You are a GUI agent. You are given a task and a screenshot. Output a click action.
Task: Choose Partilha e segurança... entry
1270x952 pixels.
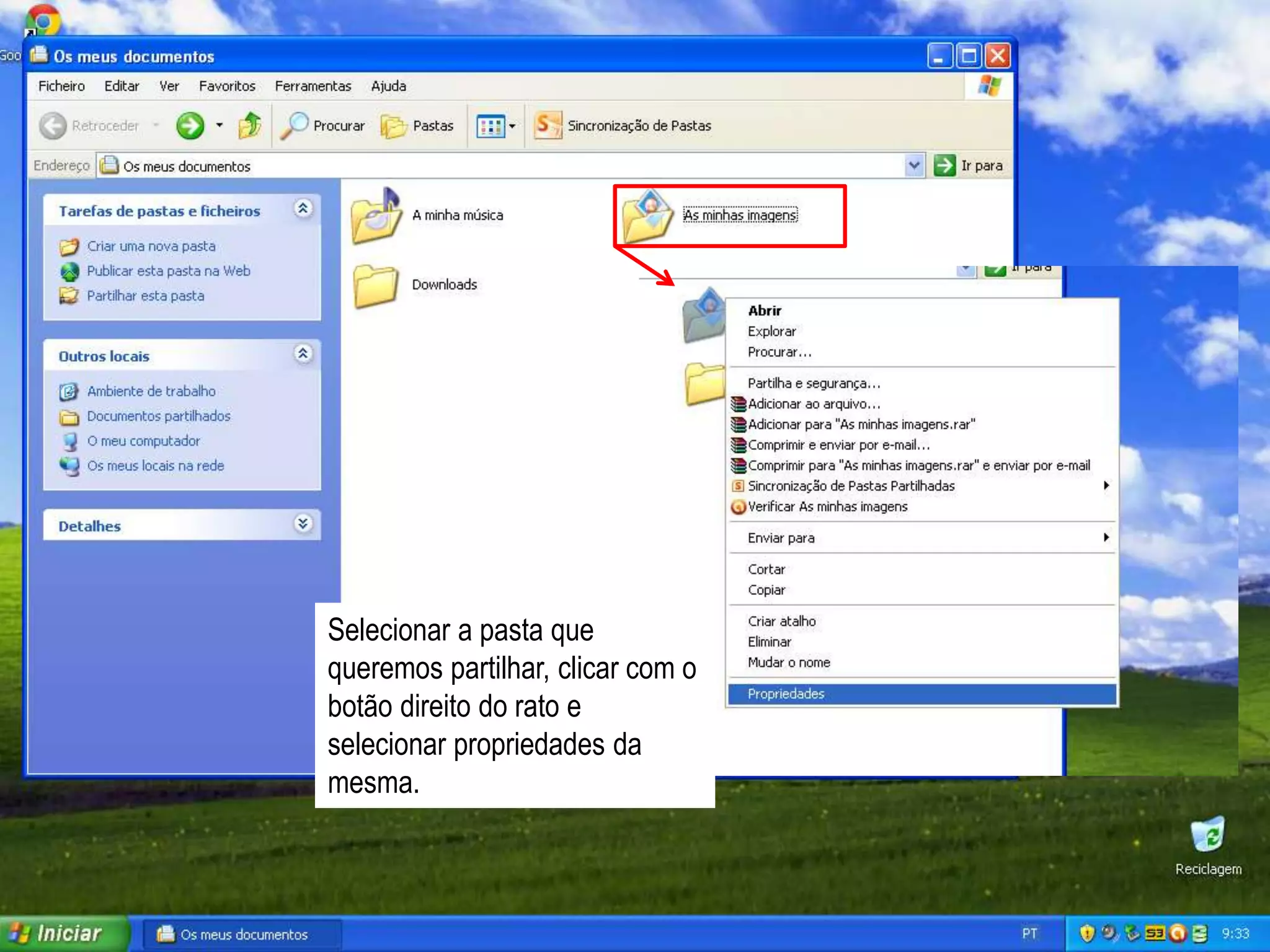[x=921, y=383]
